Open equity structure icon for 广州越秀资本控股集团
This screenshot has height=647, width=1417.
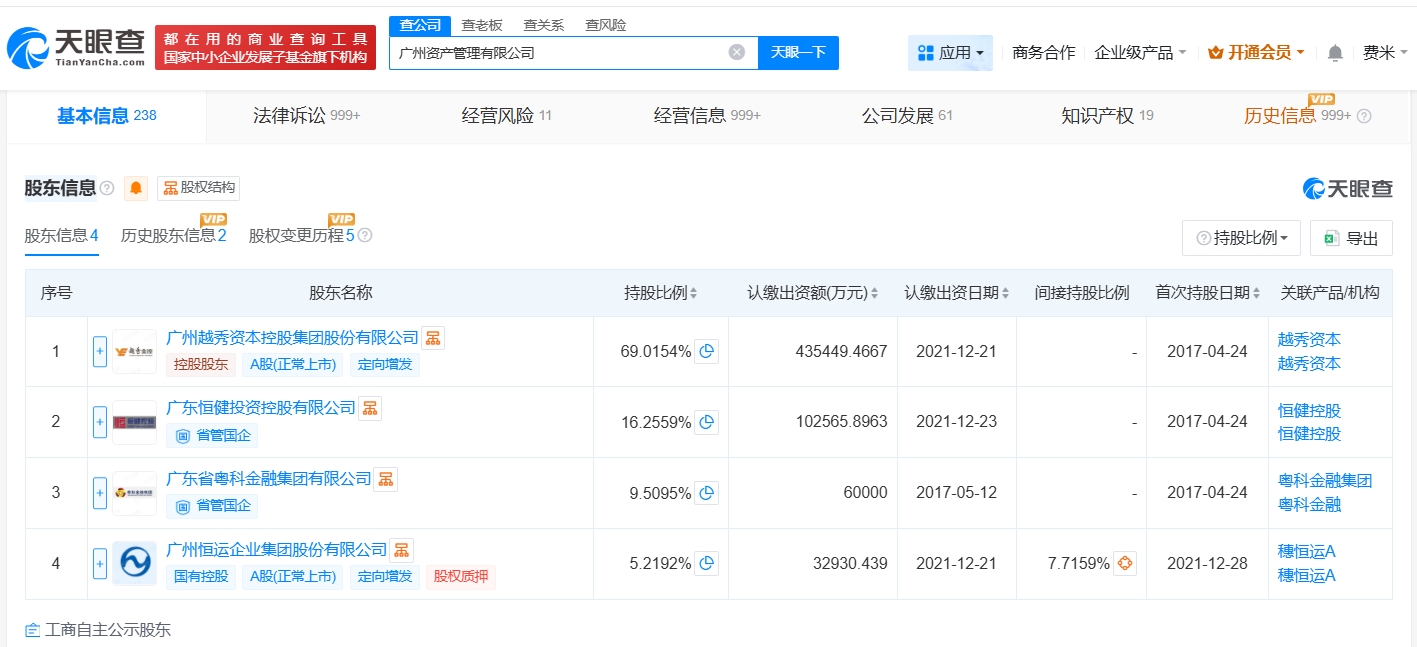click(433, 338)
